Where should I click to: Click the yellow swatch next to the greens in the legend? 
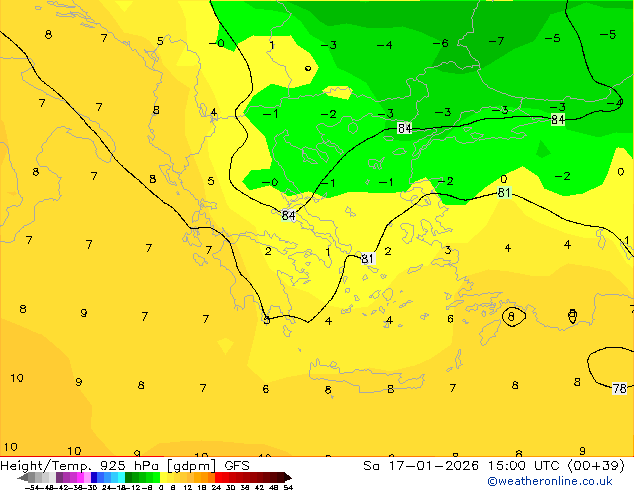coord(164,478)
